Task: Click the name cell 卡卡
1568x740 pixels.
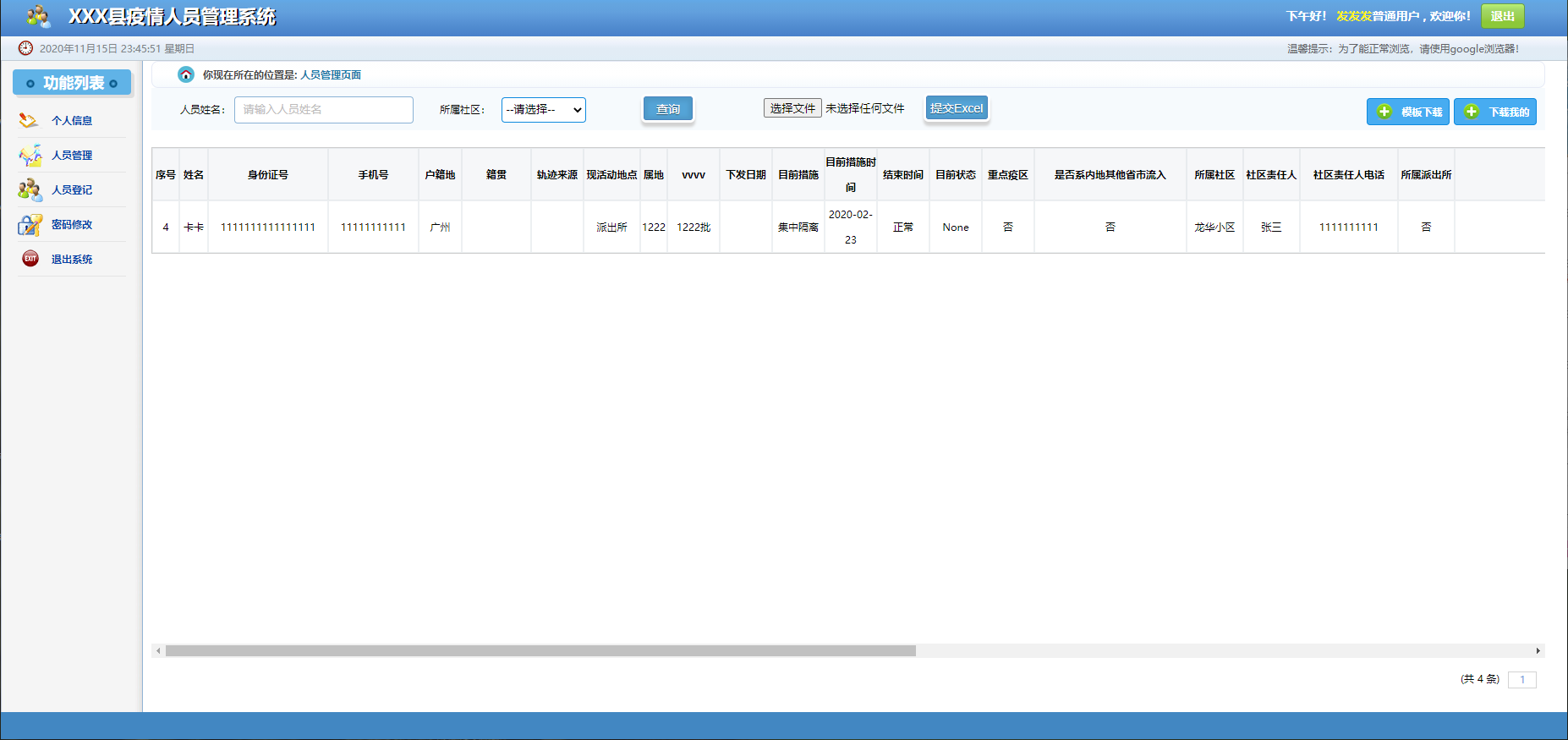Action: (194, 227)
